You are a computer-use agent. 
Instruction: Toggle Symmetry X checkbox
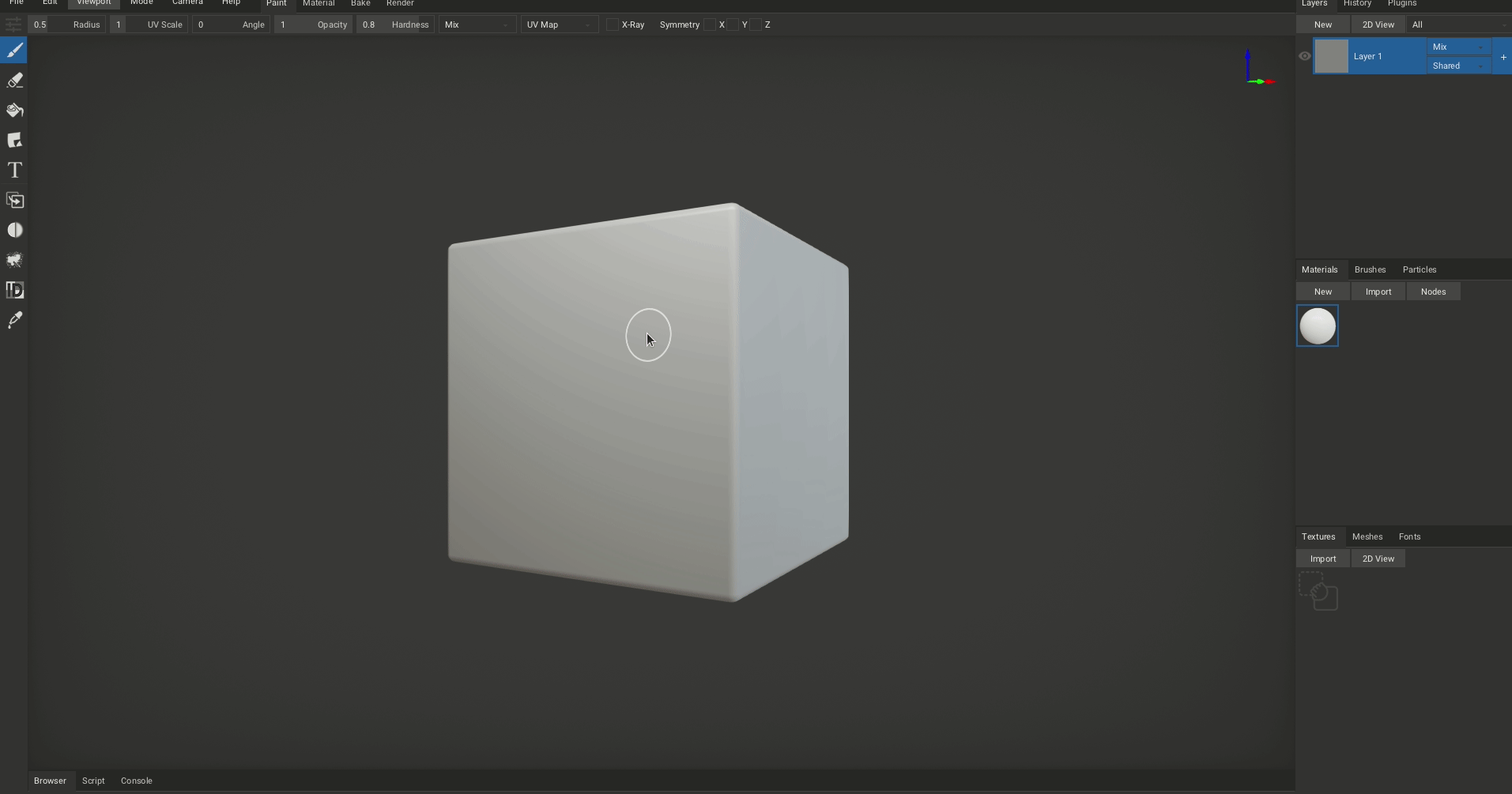pyautogui.click(x=710, y=24)
